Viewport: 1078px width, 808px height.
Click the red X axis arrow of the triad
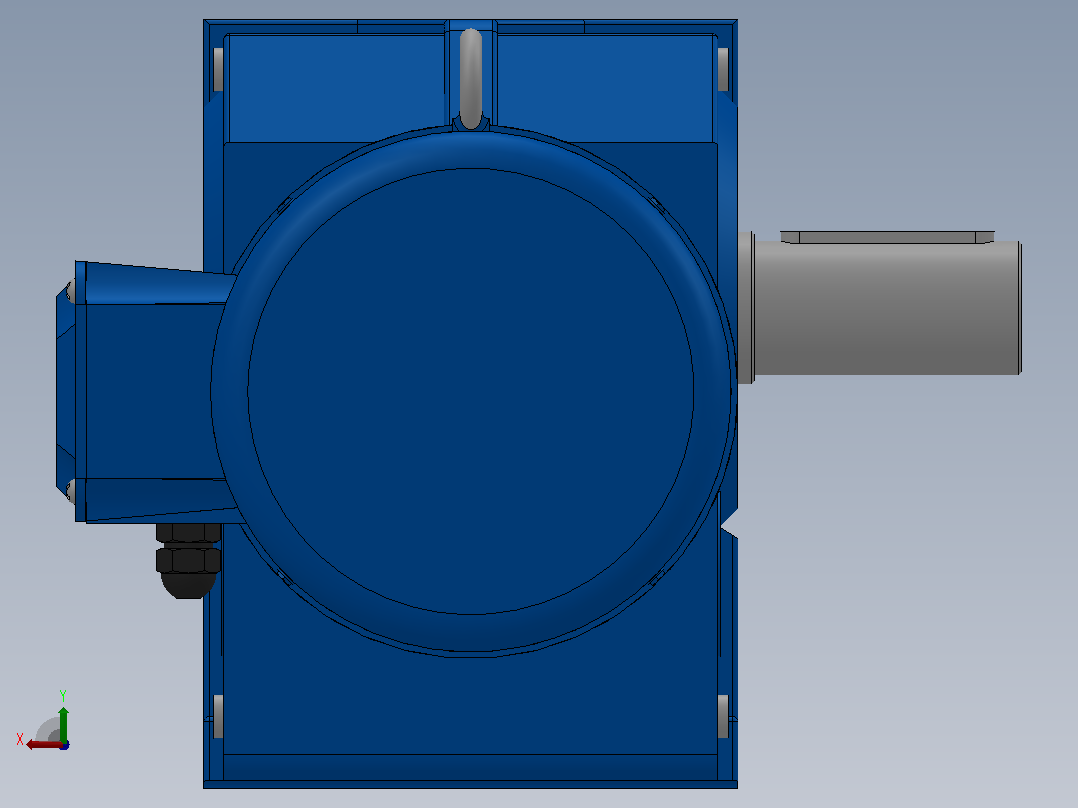pyautogui.click(x=44, y=744)
